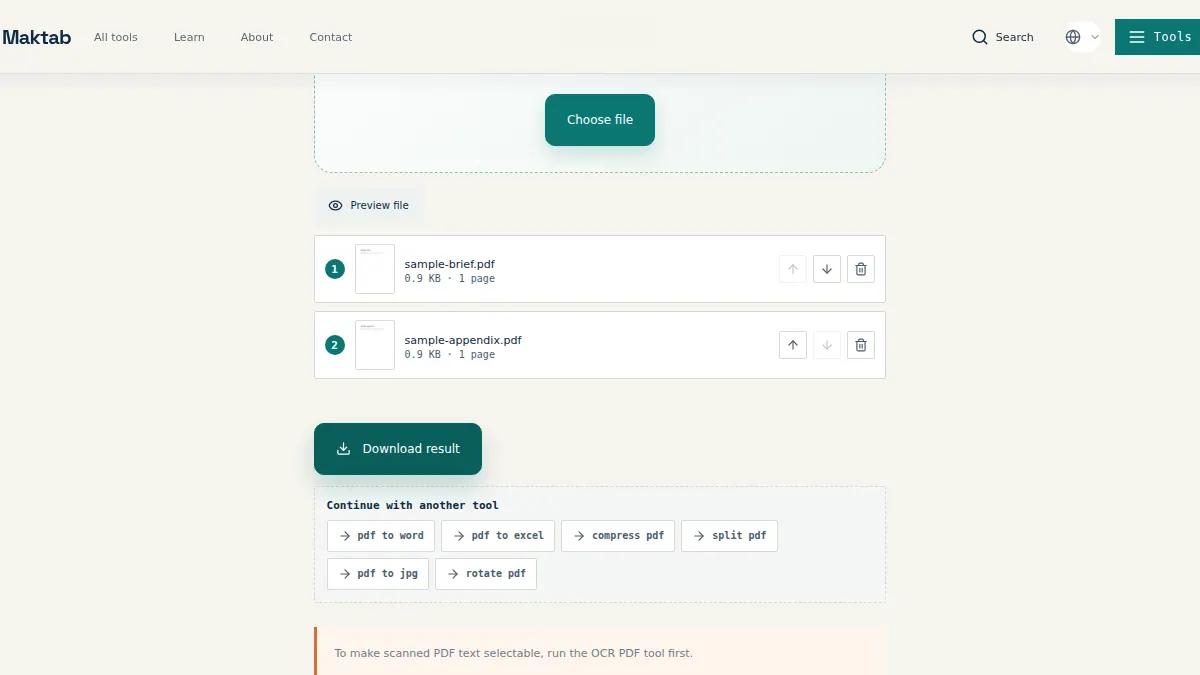The image size is (1200, 675).
Task: Open the Tools hamburger menu
Action: point(1158,37)
